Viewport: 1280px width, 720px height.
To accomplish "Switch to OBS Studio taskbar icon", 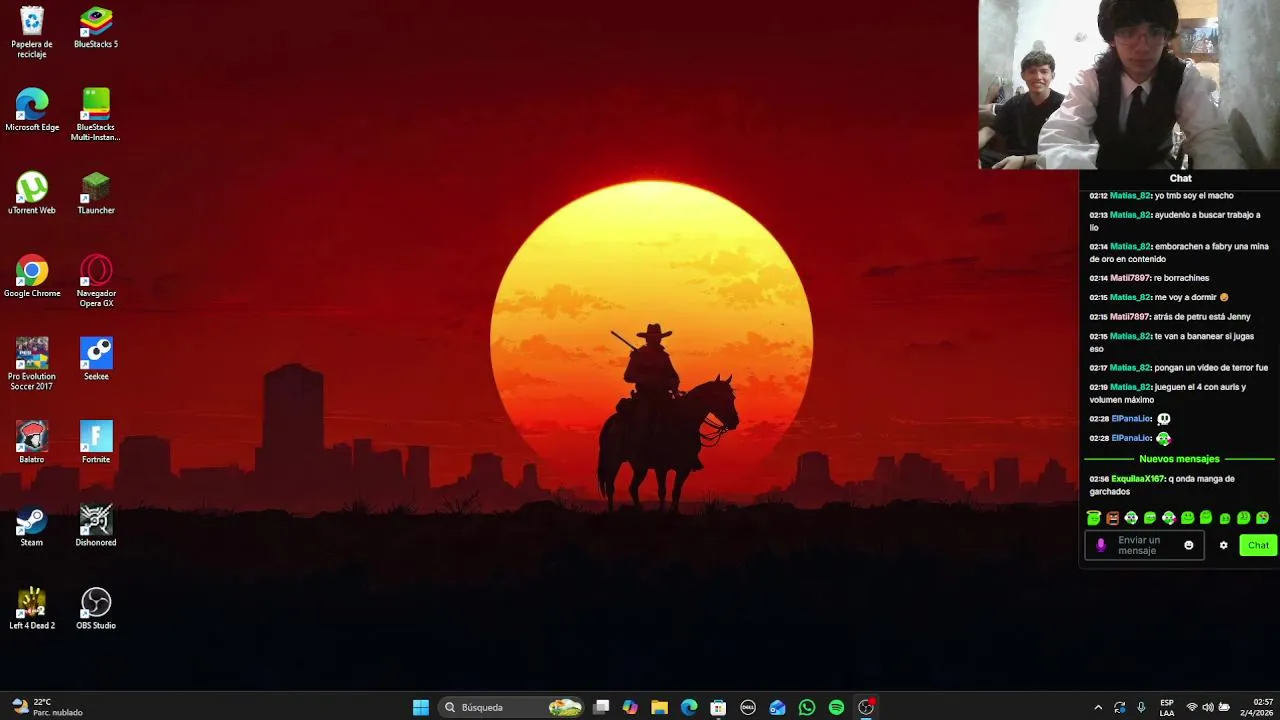I will click(x=866, y=707).
